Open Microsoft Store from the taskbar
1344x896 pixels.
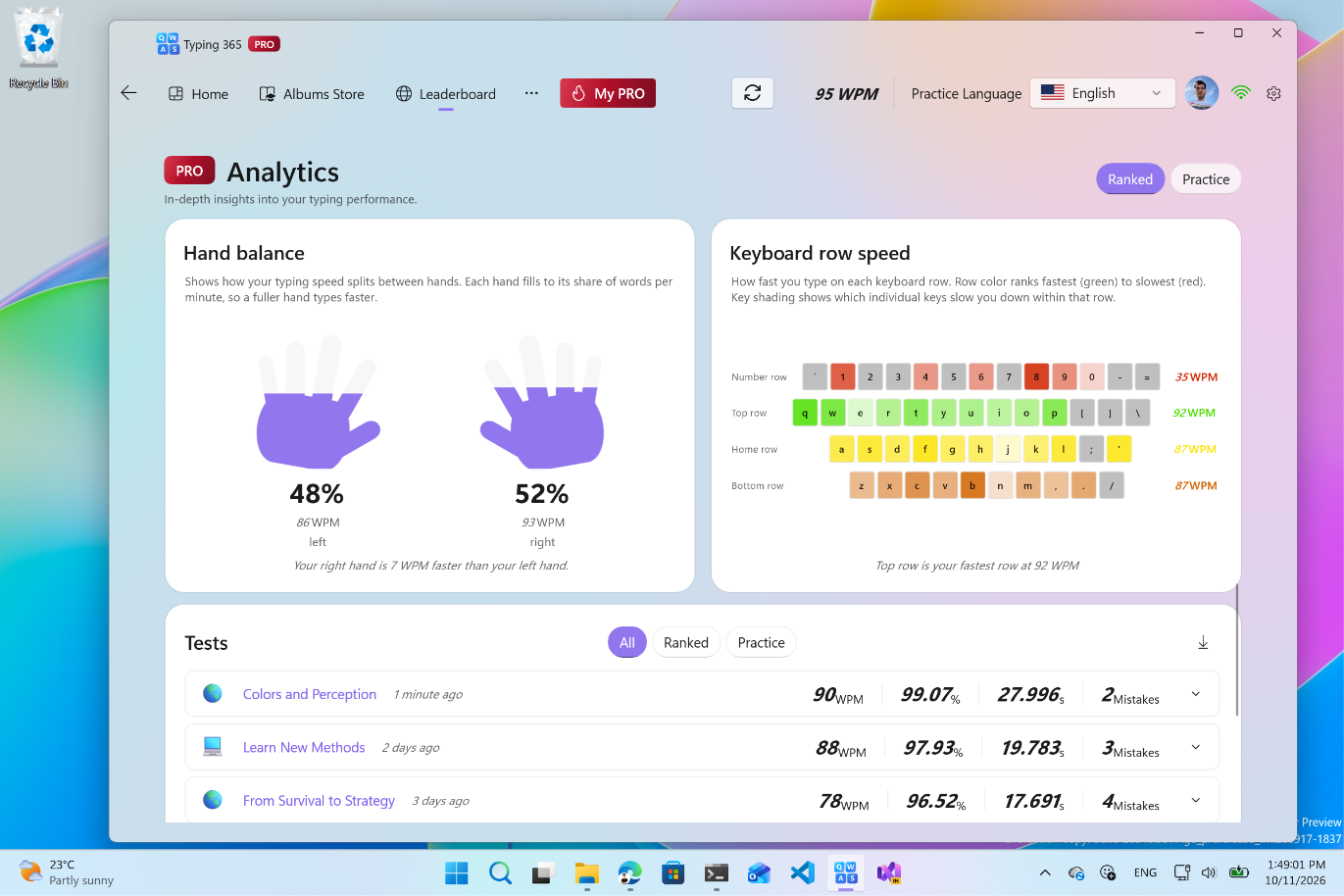pos(672,872)
